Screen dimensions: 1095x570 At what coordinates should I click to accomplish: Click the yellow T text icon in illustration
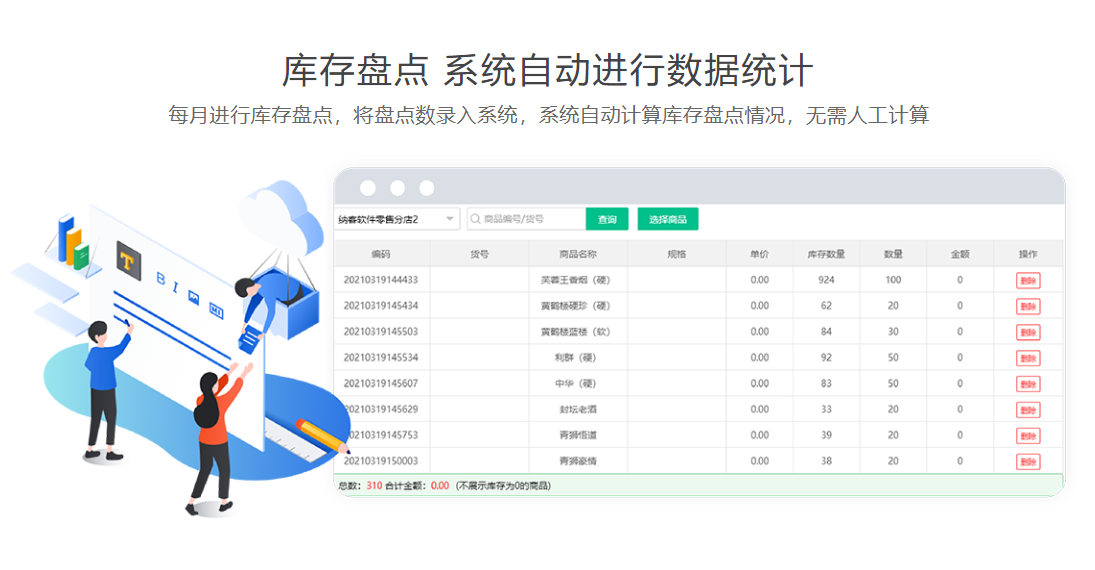pyautogui.click(x=128, y=259)
